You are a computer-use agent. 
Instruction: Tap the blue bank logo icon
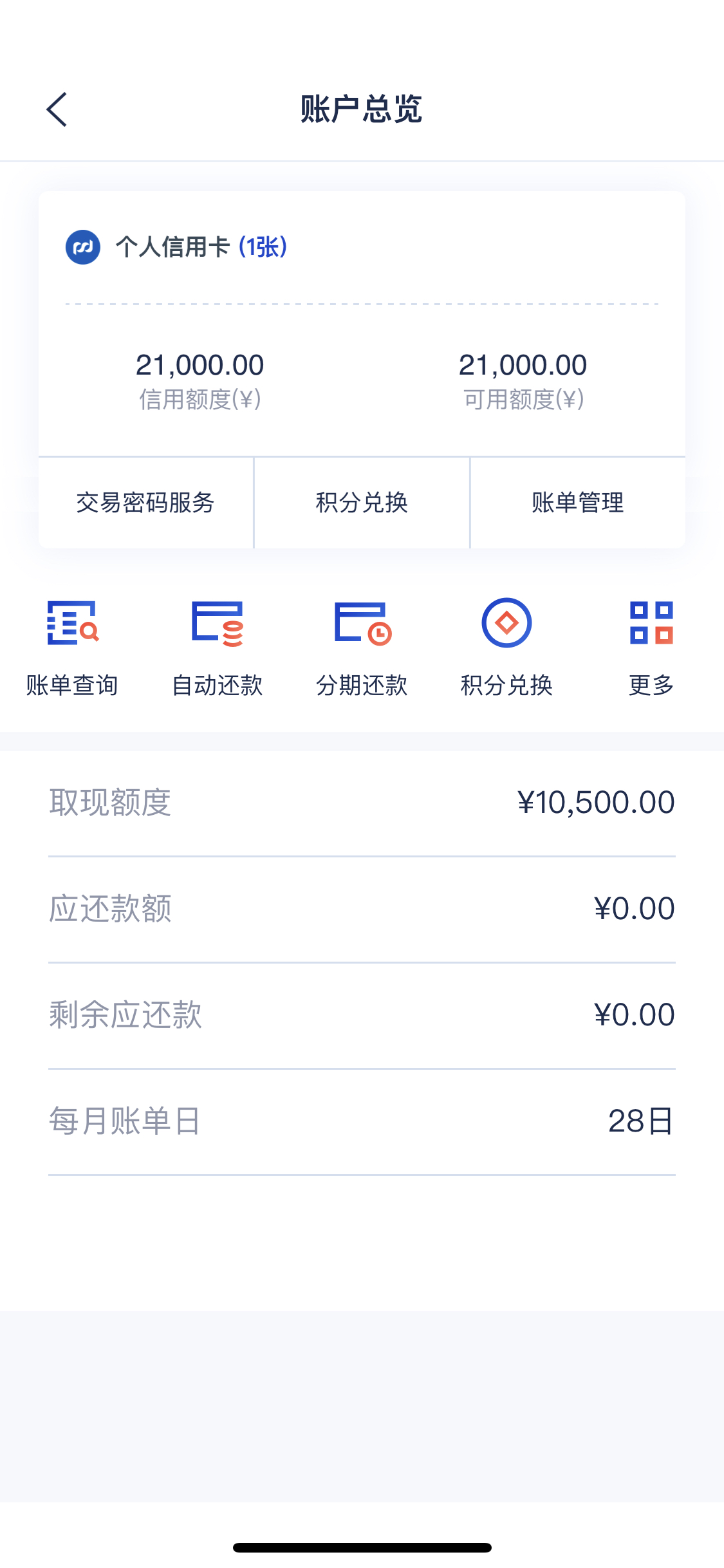(x=83, y=247)
